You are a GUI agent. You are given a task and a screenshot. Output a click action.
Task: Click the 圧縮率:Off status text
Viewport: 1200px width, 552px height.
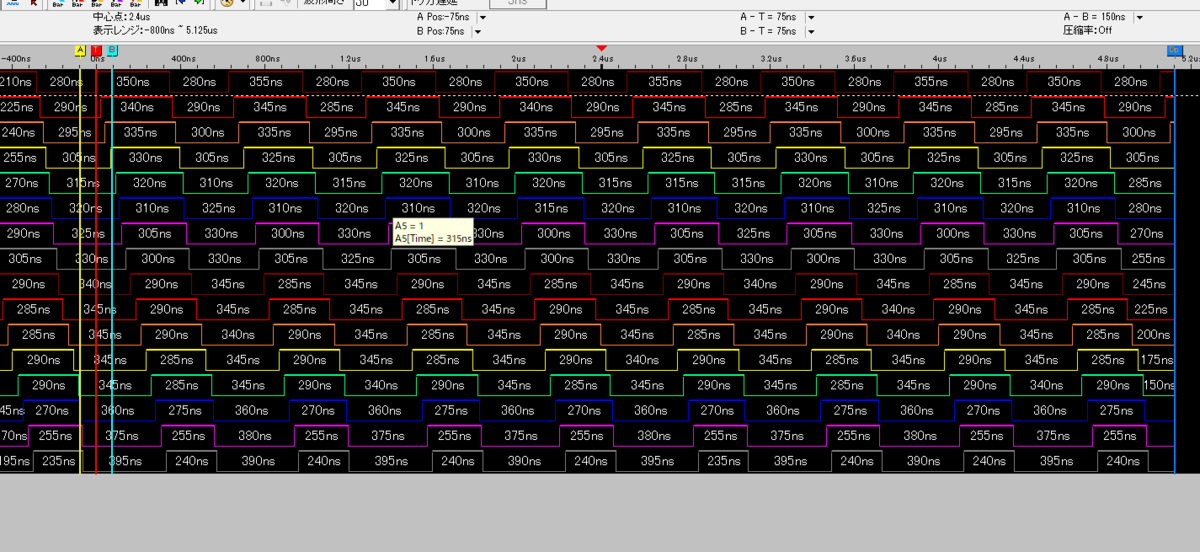(1088, 31)
